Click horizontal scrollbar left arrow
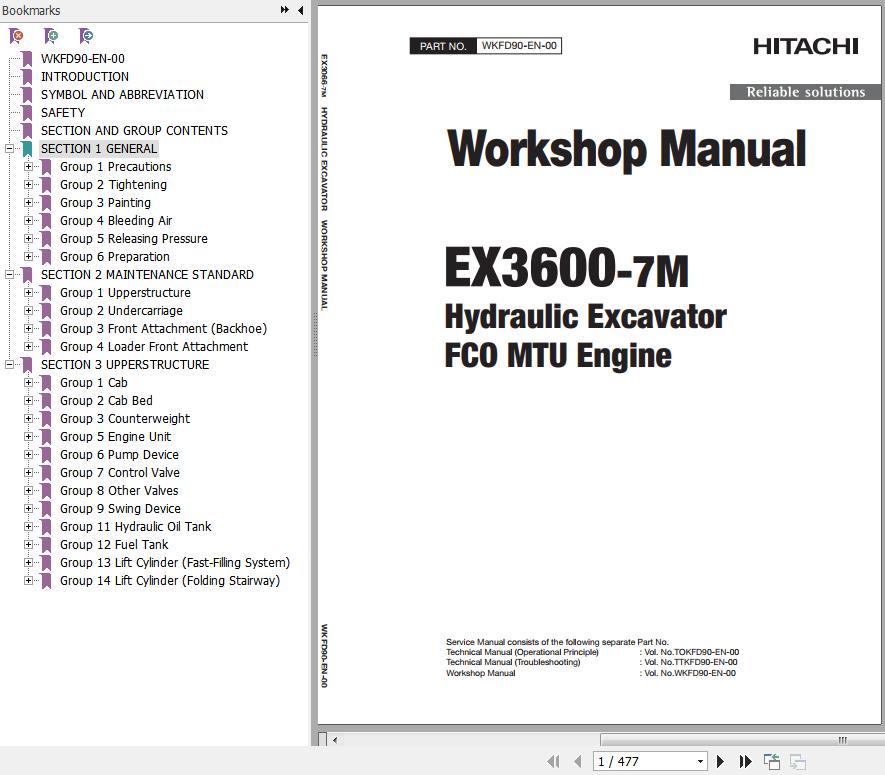Image resolution: width=885 pixels, height=775 pixels. point(335,740)
